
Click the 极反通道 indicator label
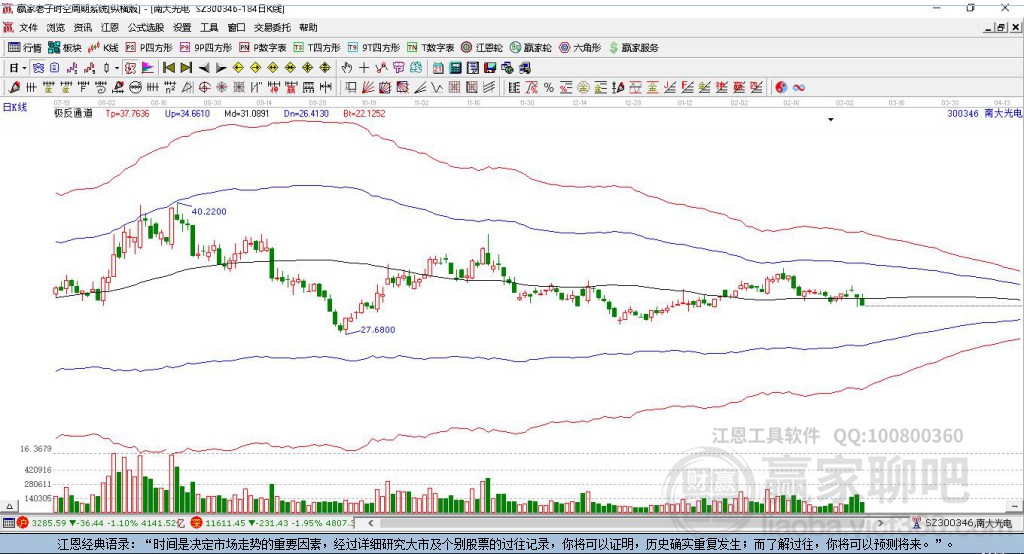[73, 113]
